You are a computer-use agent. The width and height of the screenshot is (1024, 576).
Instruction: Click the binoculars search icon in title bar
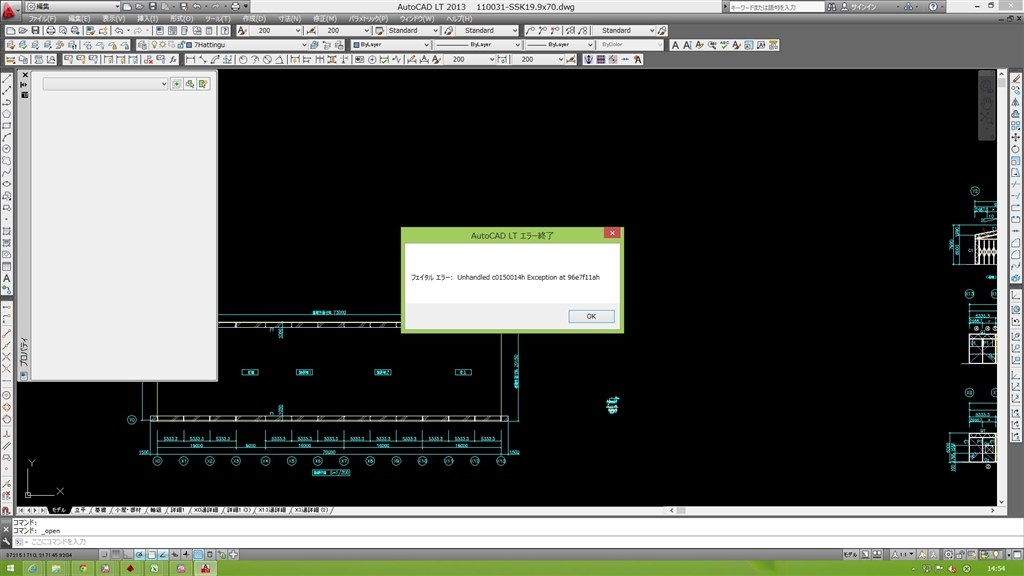(x=831, y=7)
